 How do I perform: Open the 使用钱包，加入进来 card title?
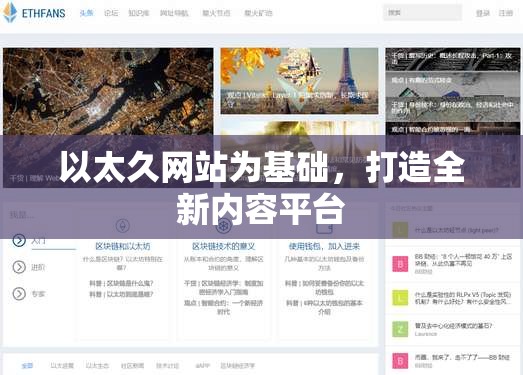click(x=324, y=246)
